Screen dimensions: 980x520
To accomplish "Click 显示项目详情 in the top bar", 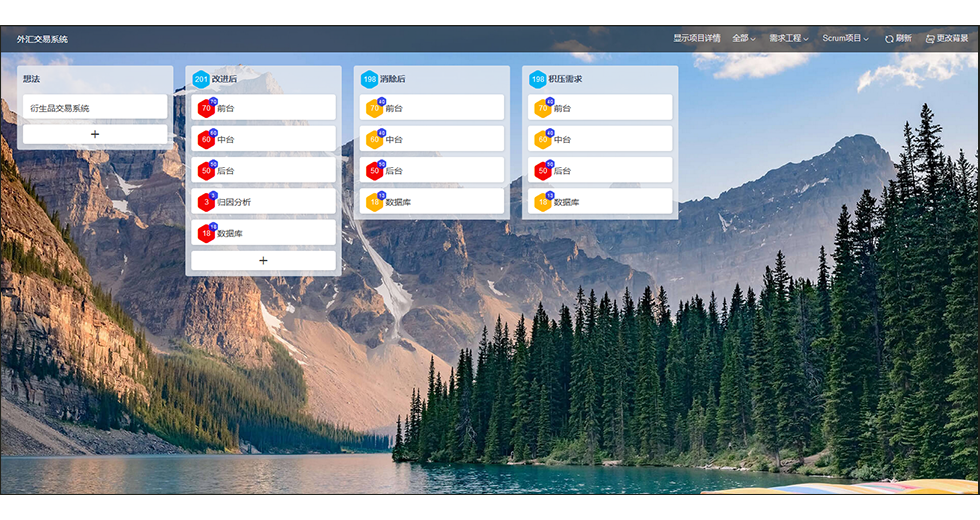I will point(697,39).
